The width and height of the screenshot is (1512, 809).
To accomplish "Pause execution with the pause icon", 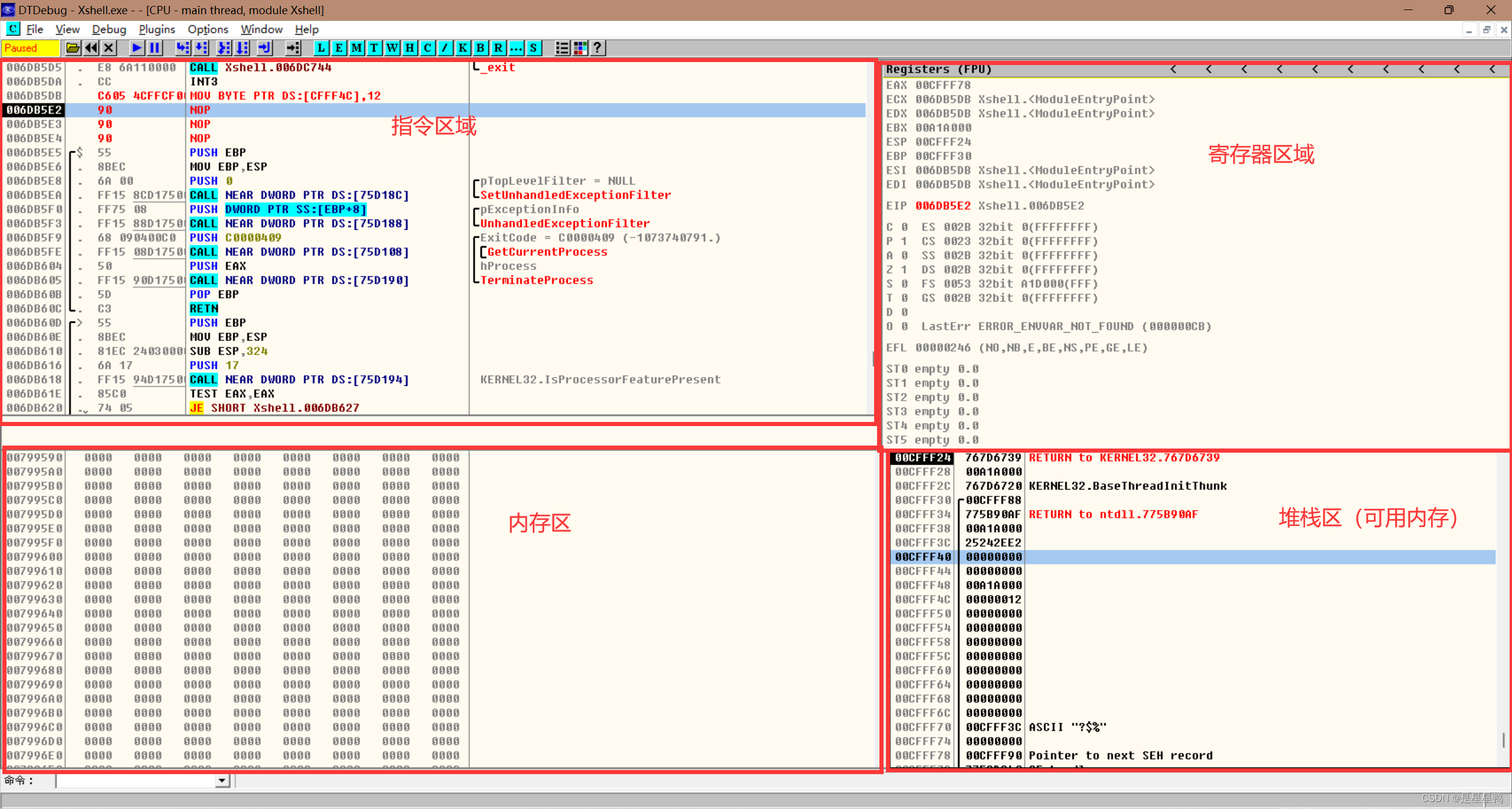I will click(x=155, y=48).
